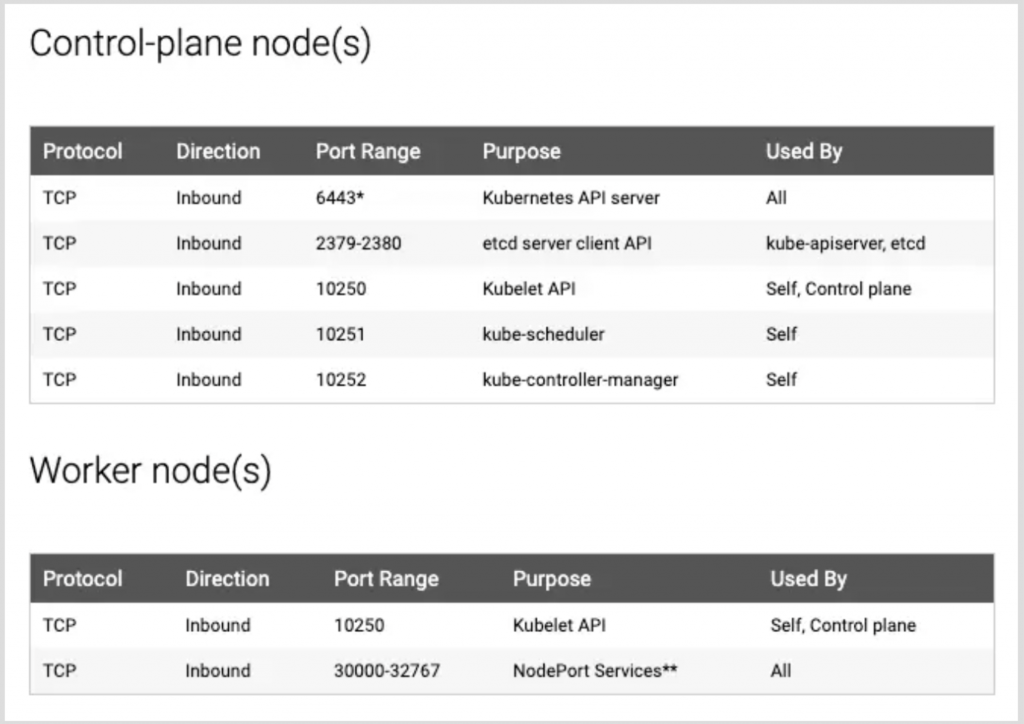
Task: Click port 6443* cell
Action: coord(340,198)
